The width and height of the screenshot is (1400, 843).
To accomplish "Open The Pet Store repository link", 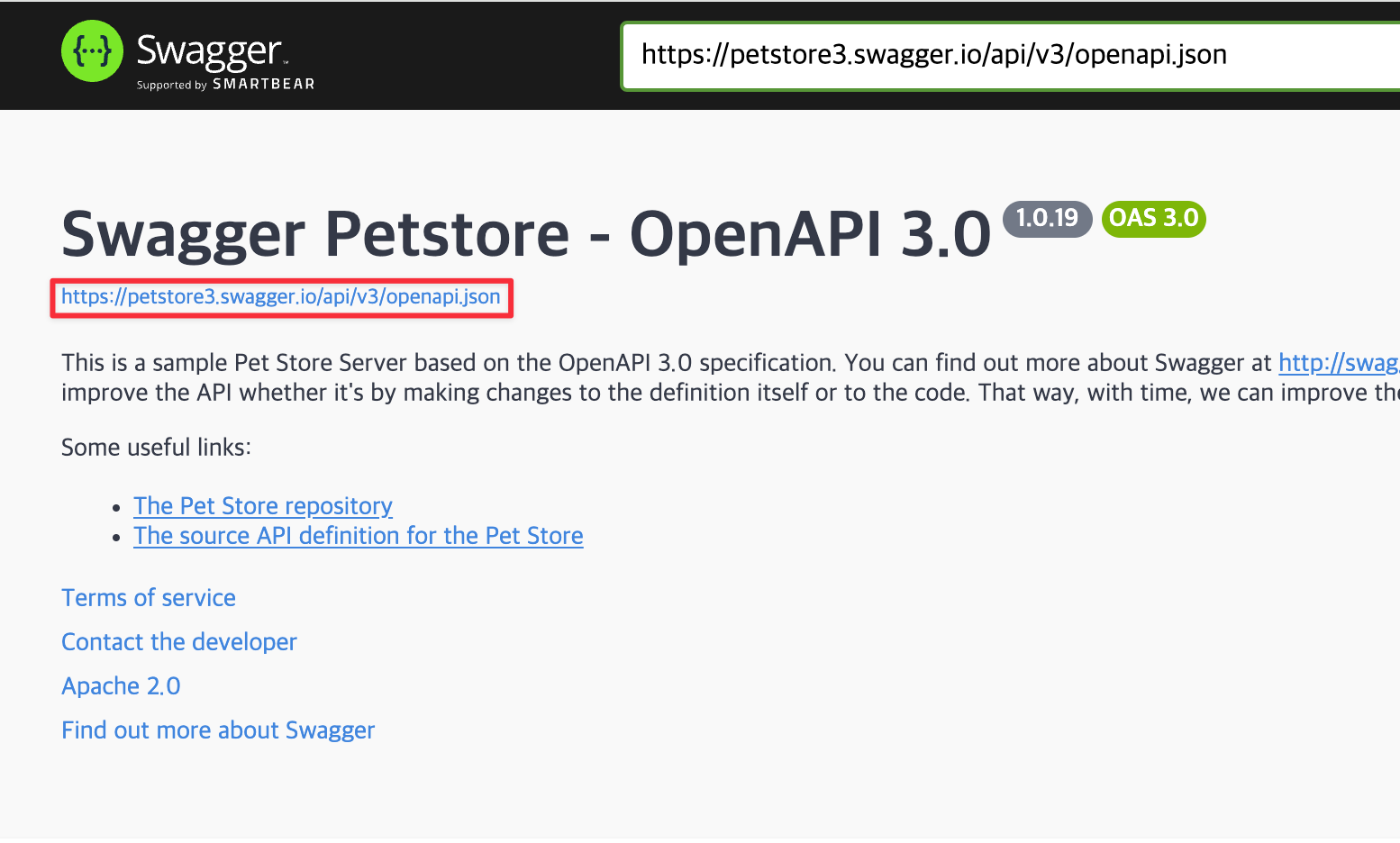I will [263, 506].
